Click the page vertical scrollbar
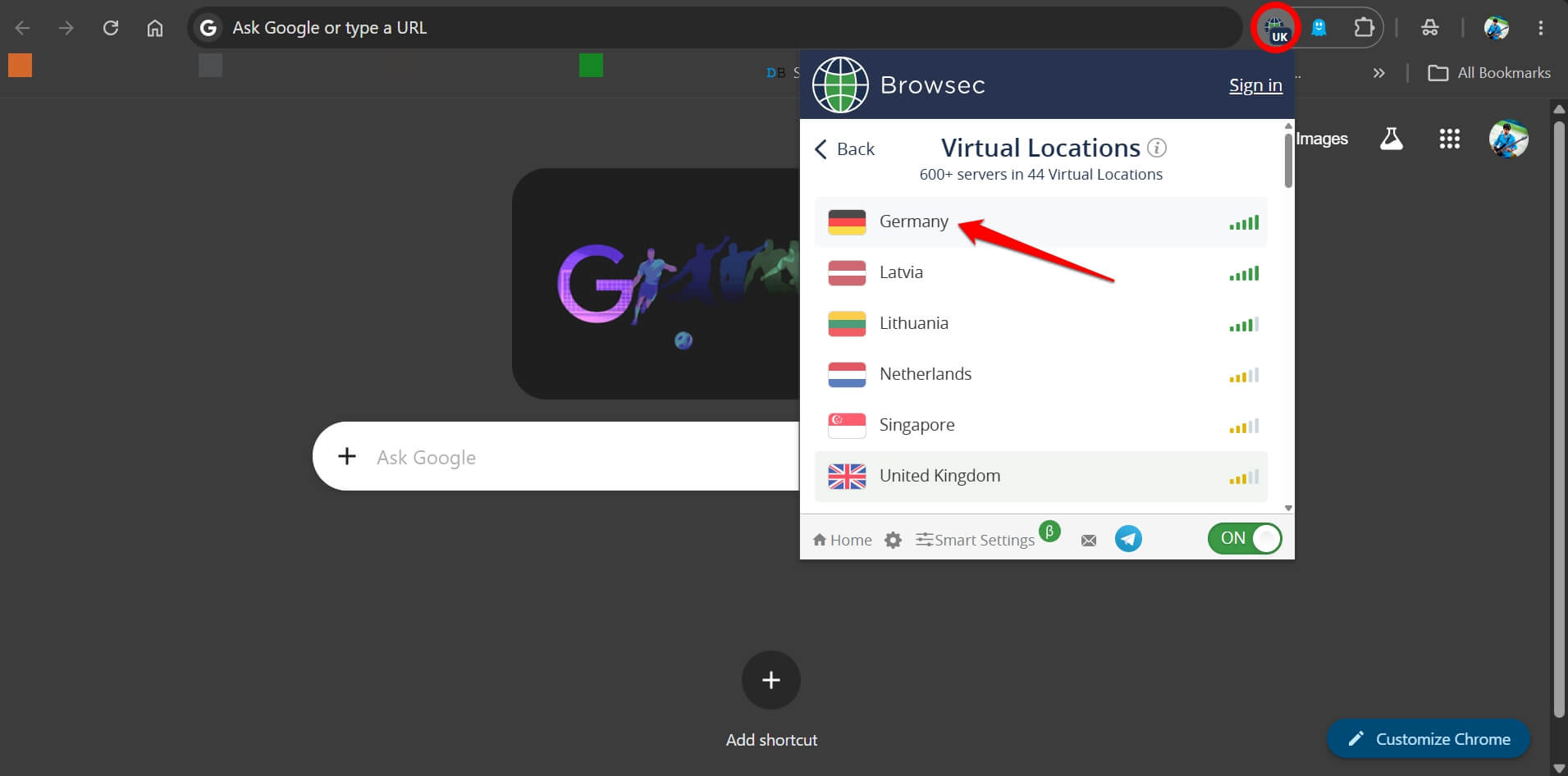The width and height of the screenshot is (1568, 776). (x=1560, y=418)
